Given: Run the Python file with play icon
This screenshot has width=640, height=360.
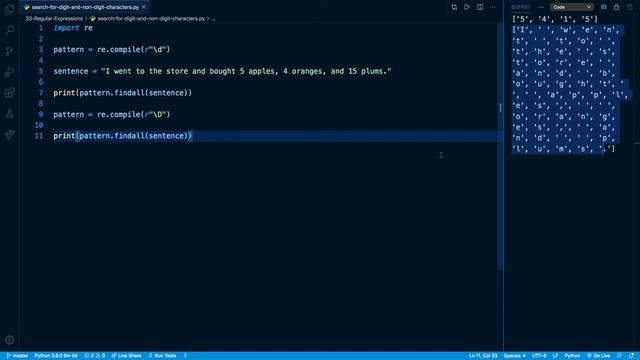Looking at the screenshot, I should (x=467, y=7).
